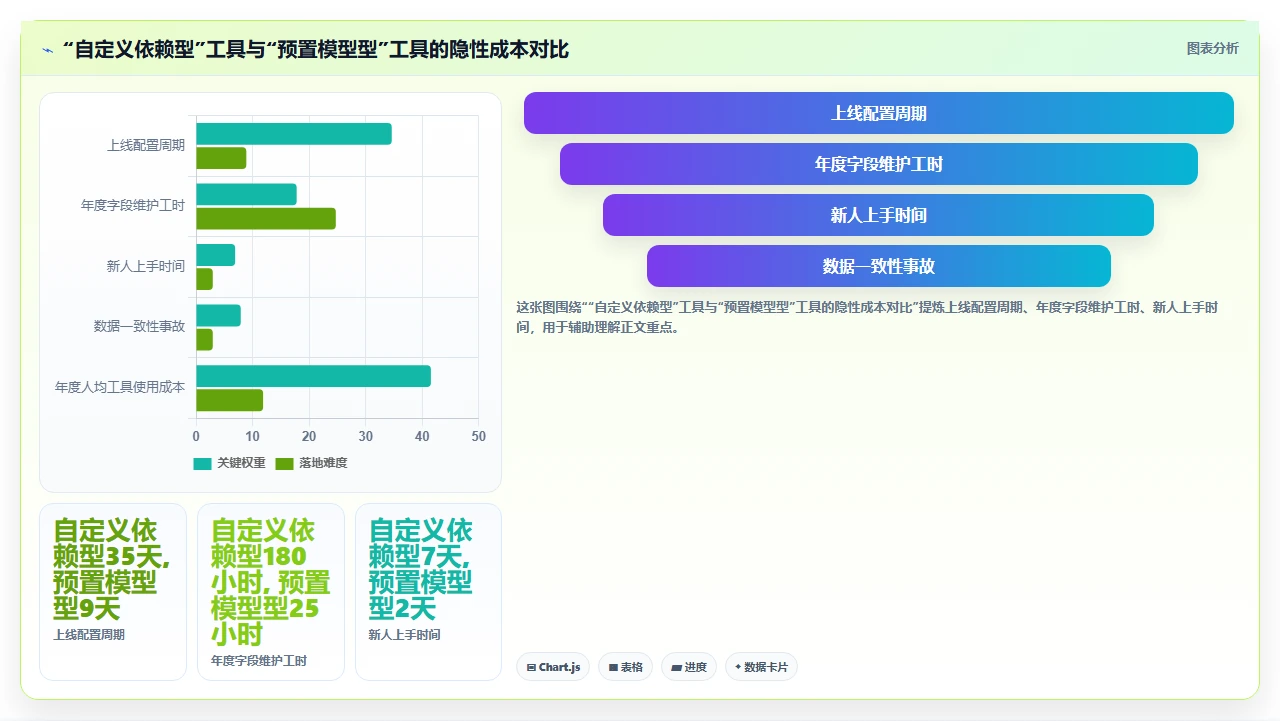This screenshot has height=721, width=1280.
Task: Click the lightning icon beside the title
Action: click(x=48, y=50)
